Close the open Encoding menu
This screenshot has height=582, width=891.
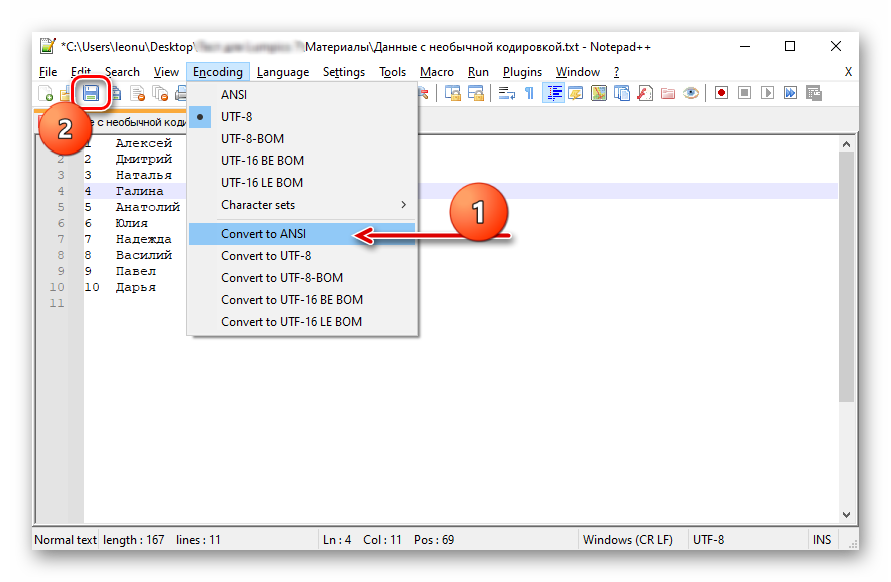pyautogui.click(x=218, y=72)
